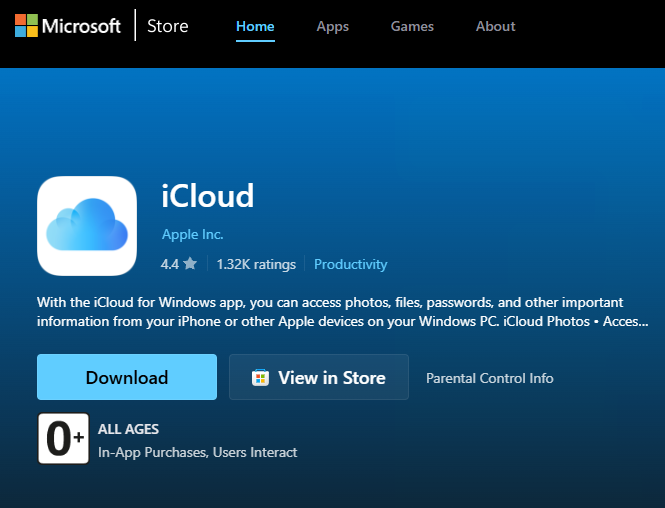Select the Home tab
The image size is (665, 508).
[x=255, y=26]
